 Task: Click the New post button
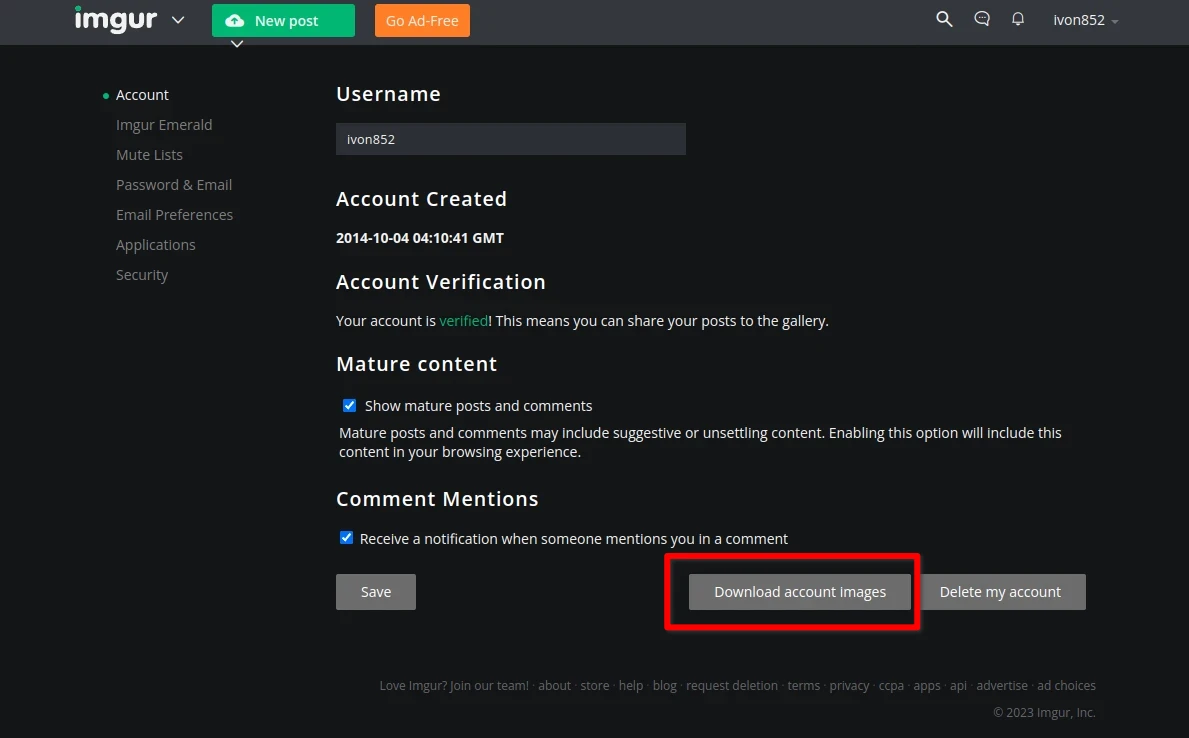(283, 21)
